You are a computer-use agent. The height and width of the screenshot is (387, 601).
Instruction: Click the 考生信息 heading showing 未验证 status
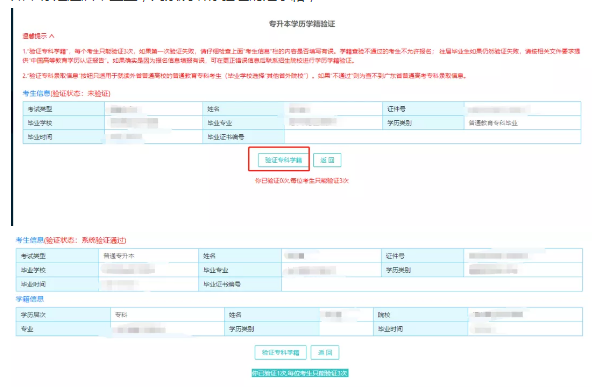click(x=66, y=93)
